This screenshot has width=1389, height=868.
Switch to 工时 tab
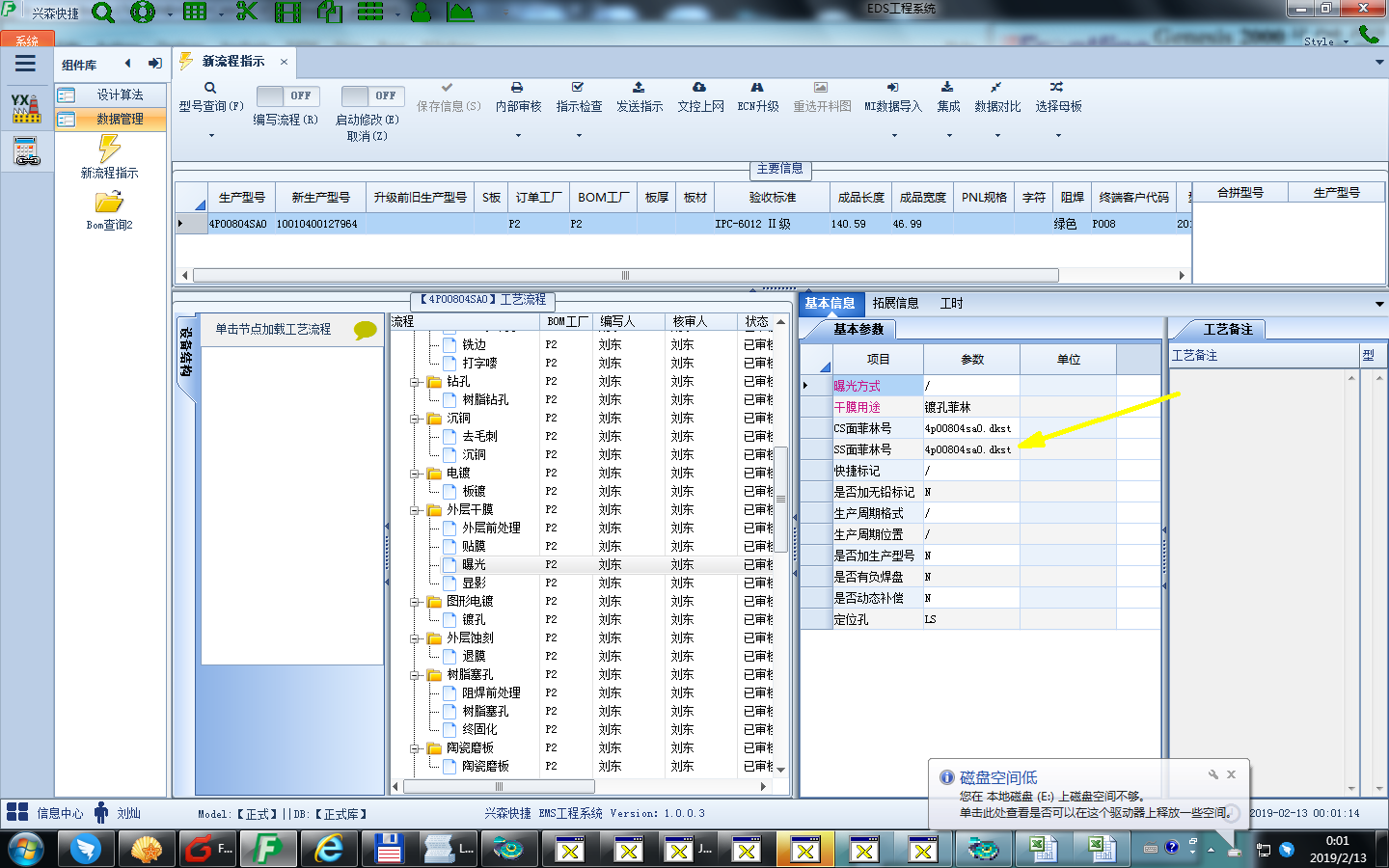(951, 303)
